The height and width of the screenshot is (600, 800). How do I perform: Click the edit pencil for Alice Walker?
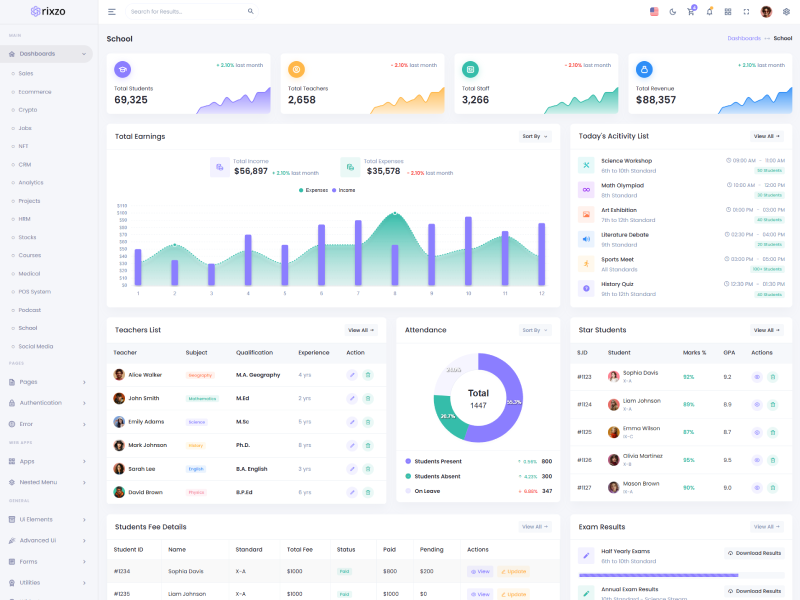tap(352, 375)
